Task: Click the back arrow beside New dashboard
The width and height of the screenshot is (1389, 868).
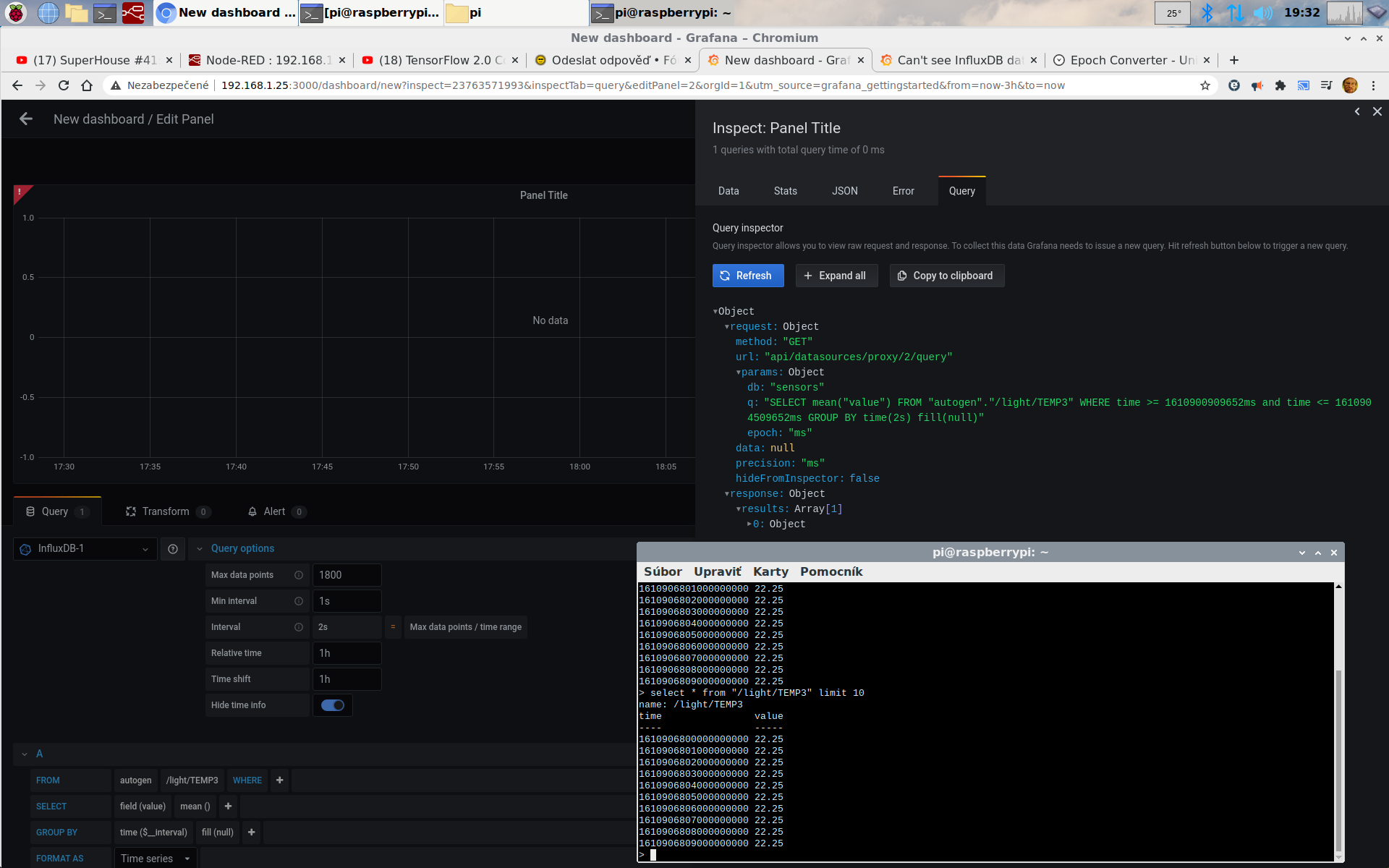Action: tap(26, 119)
